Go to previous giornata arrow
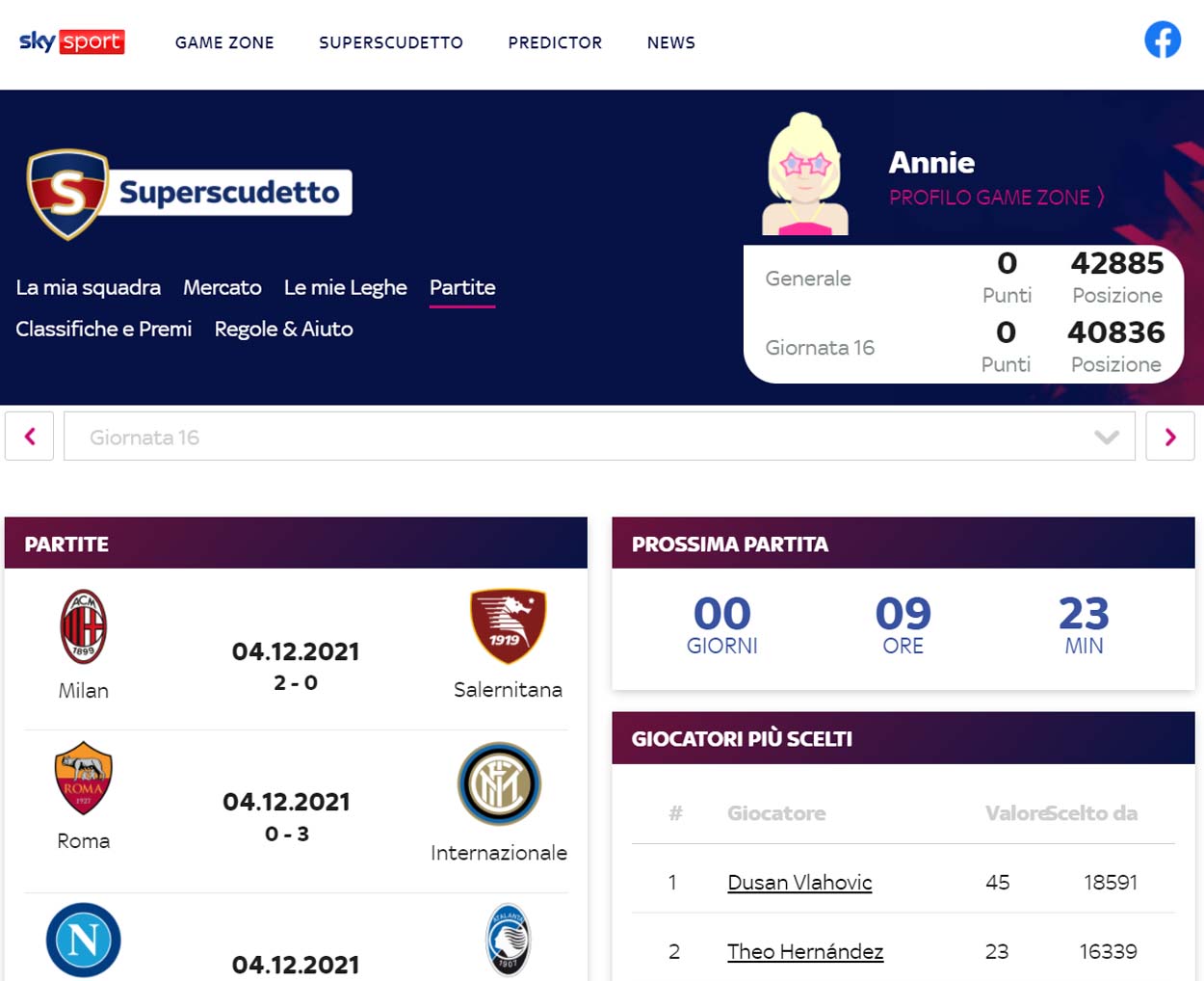Image resolution: width=1204 pixels, height=981 pixels. (29, 437)
